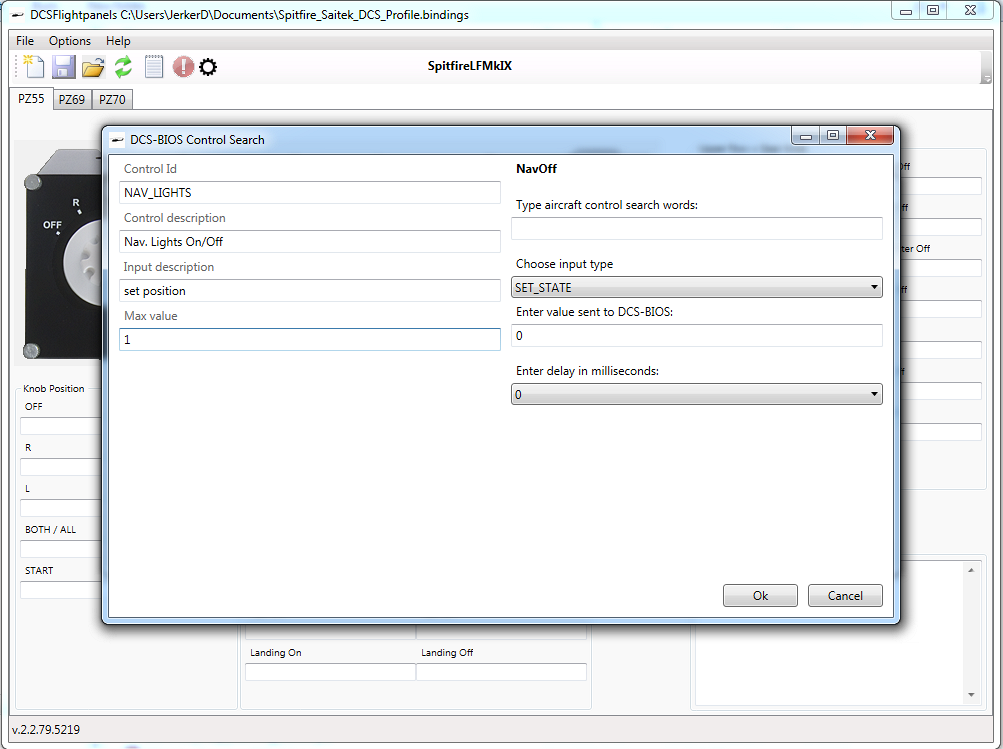The width and height of the screenshot is (1003, 749).
Task: Create a new profile with the new-file icon
Action: (x=33, y=67)
